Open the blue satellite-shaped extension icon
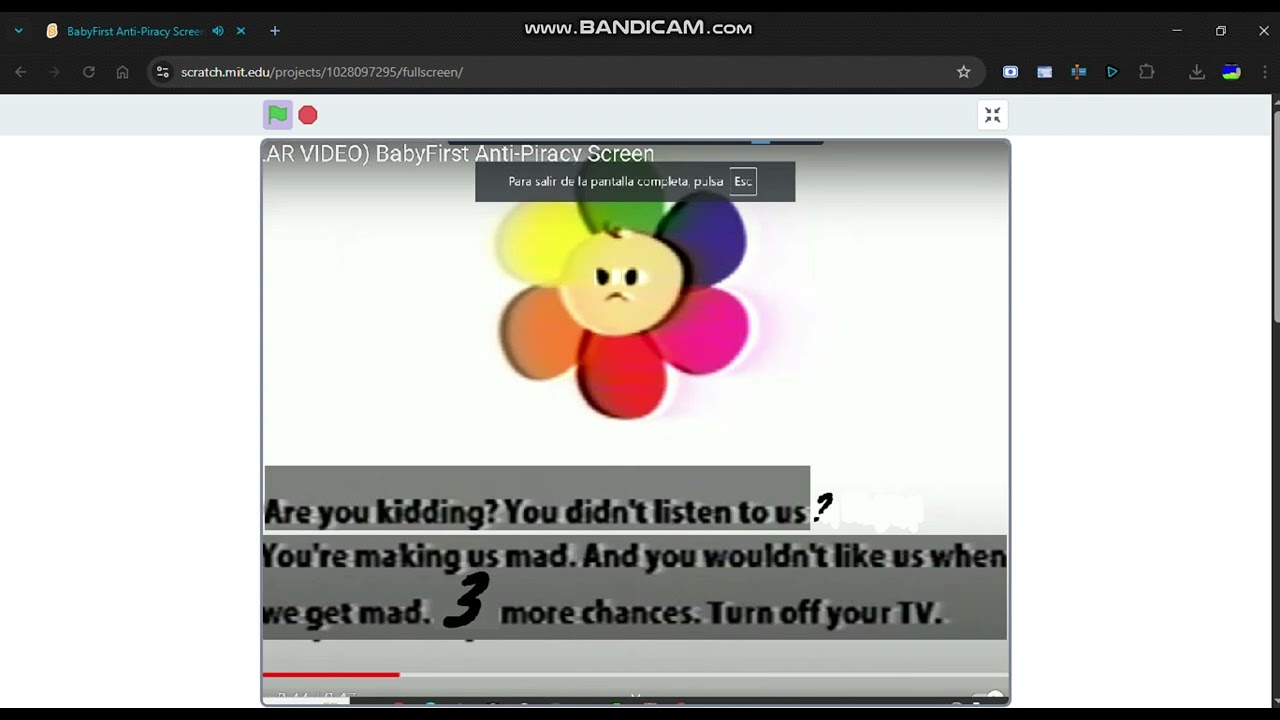 pos(1078,72)
